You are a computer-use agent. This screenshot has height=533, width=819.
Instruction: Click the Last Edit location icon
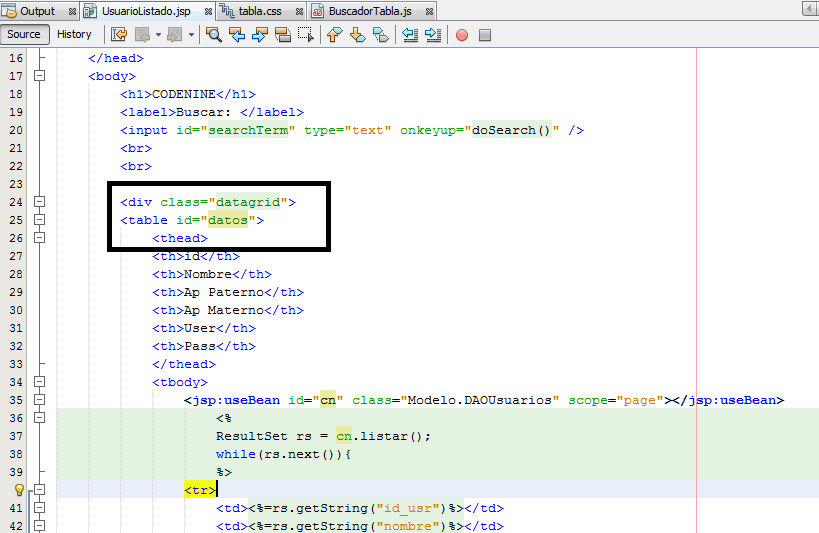coord(119,35)
